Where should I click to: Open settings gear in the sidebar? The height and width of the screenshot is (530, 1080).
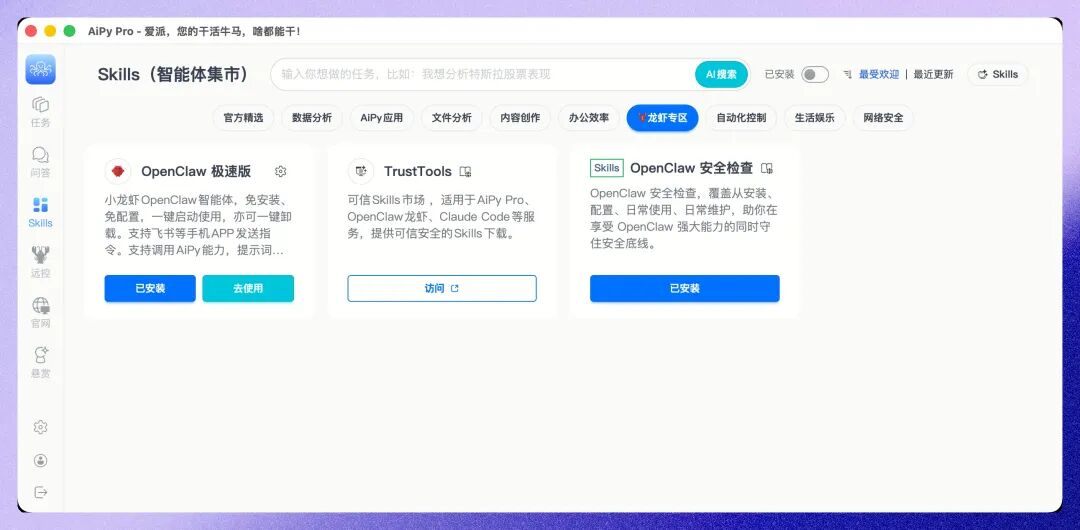coord(40,427)
